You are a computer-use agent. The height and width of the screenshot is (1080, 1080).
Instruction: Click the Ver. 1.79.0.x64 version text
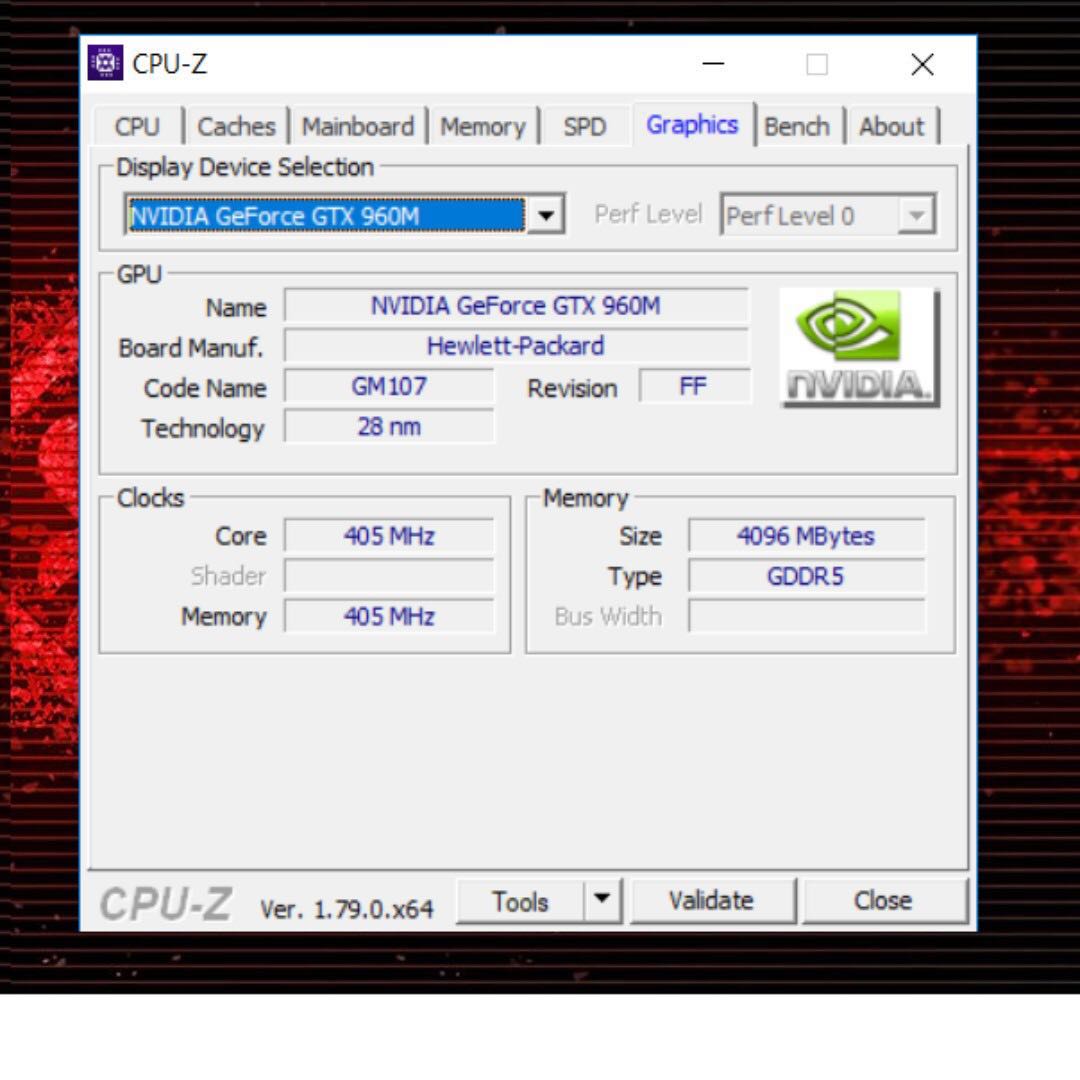click(346, 909)
